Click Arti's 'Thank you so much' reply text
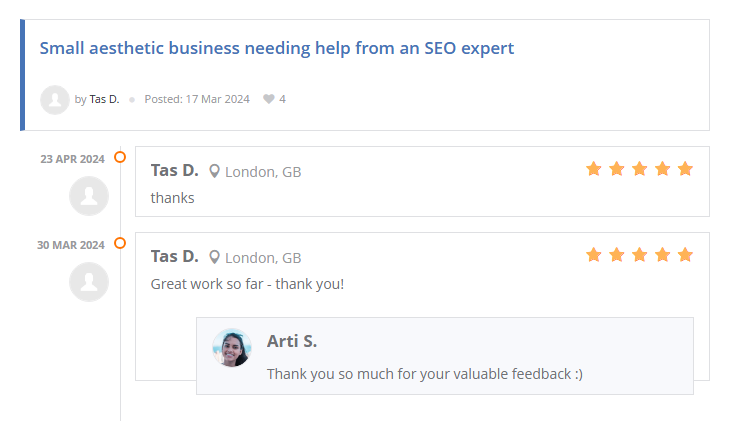The image size is (742, 428). 425,374
